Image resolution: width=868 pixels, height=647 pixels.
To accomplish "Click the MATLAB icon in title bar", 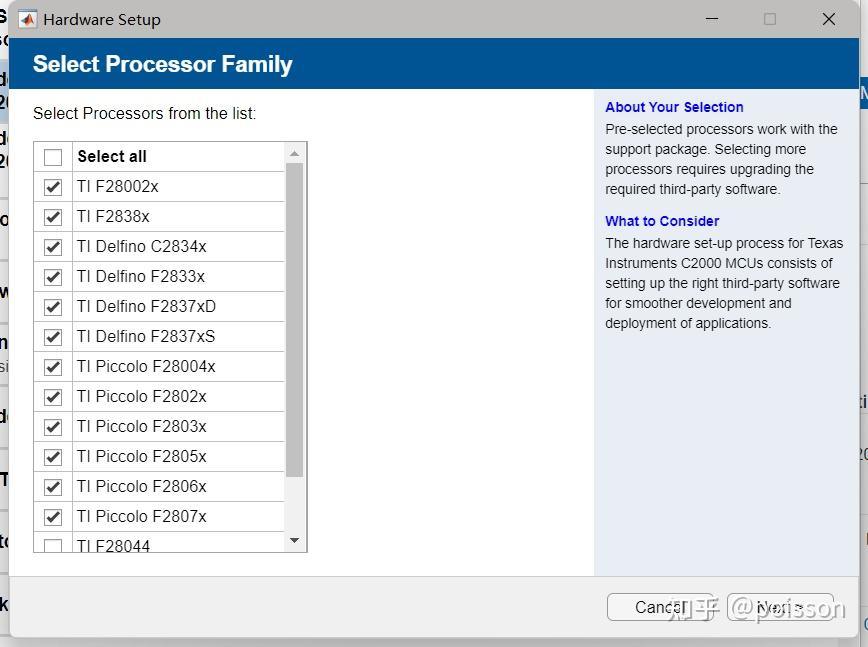I will click(28, 19).
